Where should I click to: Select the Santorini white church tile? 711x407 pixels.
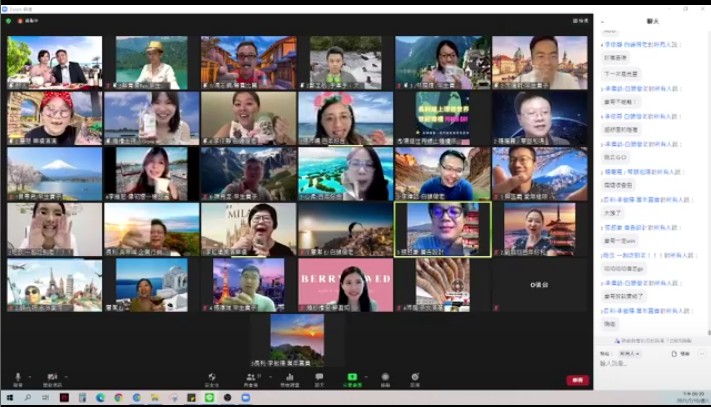pyautogui.click(x=151, y=285)
